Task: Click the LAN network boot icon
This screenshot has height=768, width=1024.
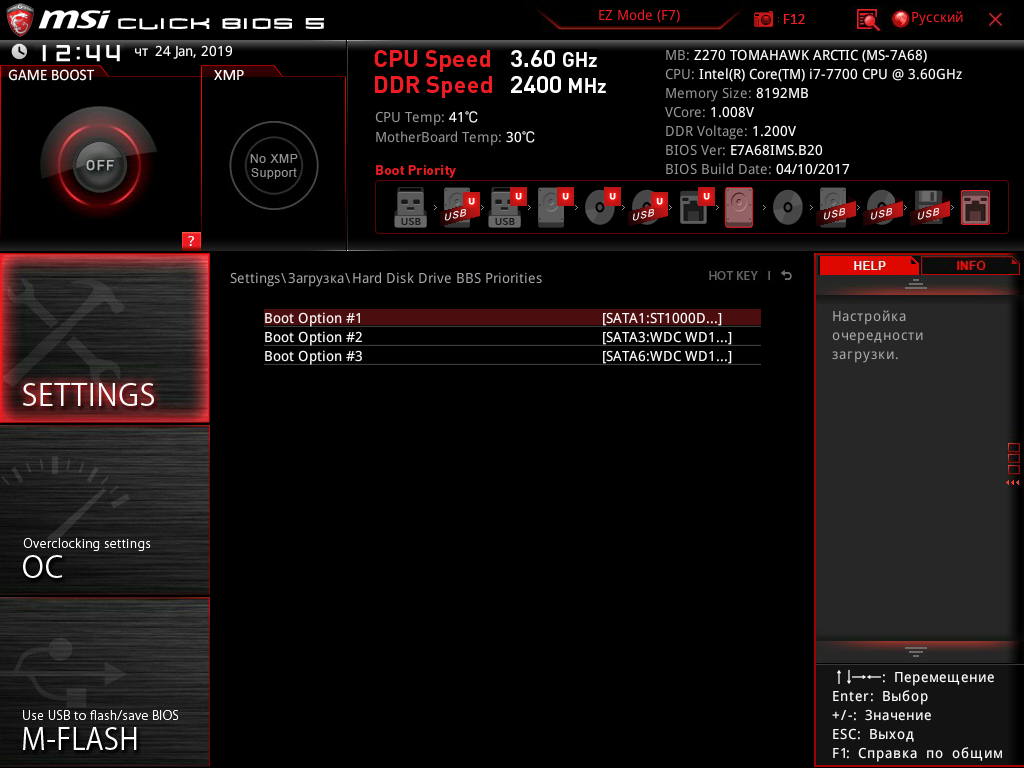Action: coord(974,206)
